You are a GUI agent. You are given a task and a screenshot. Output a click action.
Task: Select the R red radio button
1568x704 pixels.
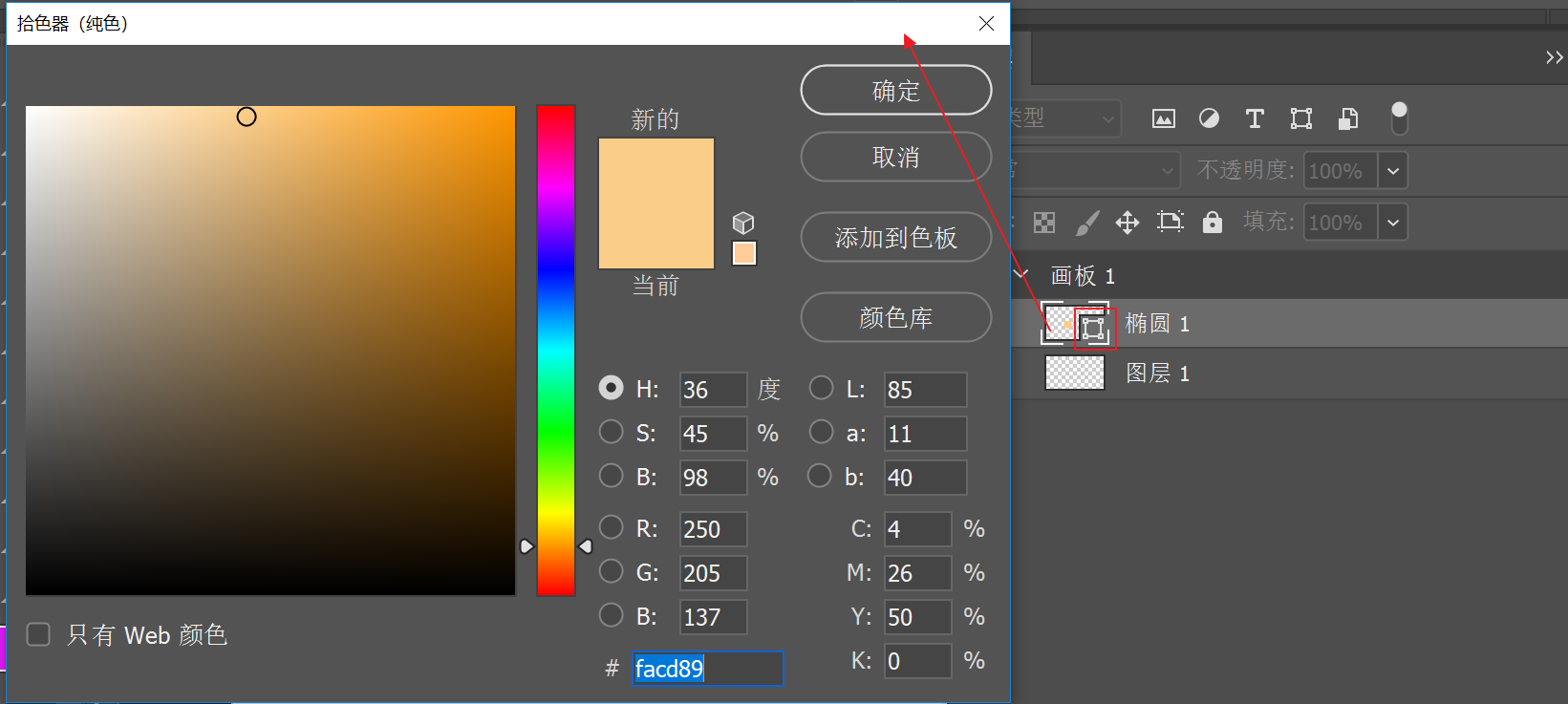(x=611, y=527)
